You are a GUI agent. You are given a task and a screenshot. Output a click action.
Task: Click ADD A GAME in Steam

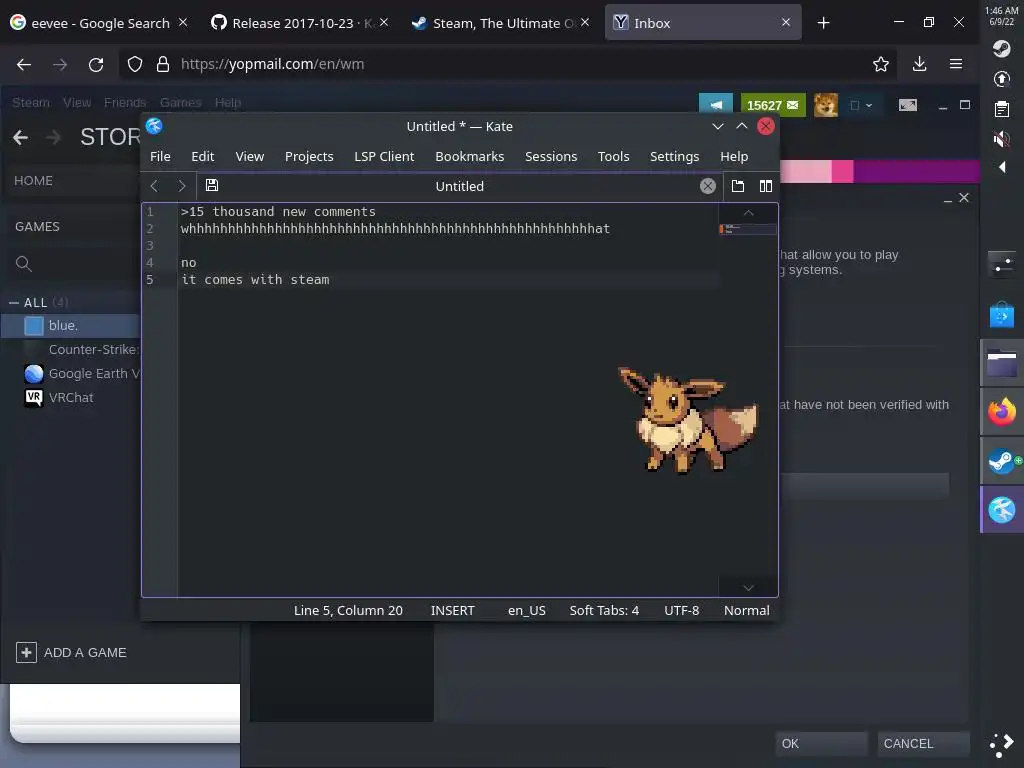(x=71, y=652)
